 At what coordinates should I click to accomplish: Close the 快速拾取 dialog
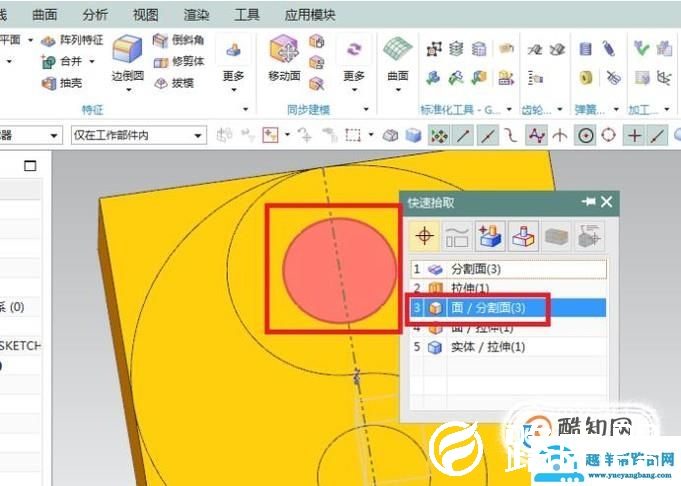pyautogui.click(x=607, y=202)
